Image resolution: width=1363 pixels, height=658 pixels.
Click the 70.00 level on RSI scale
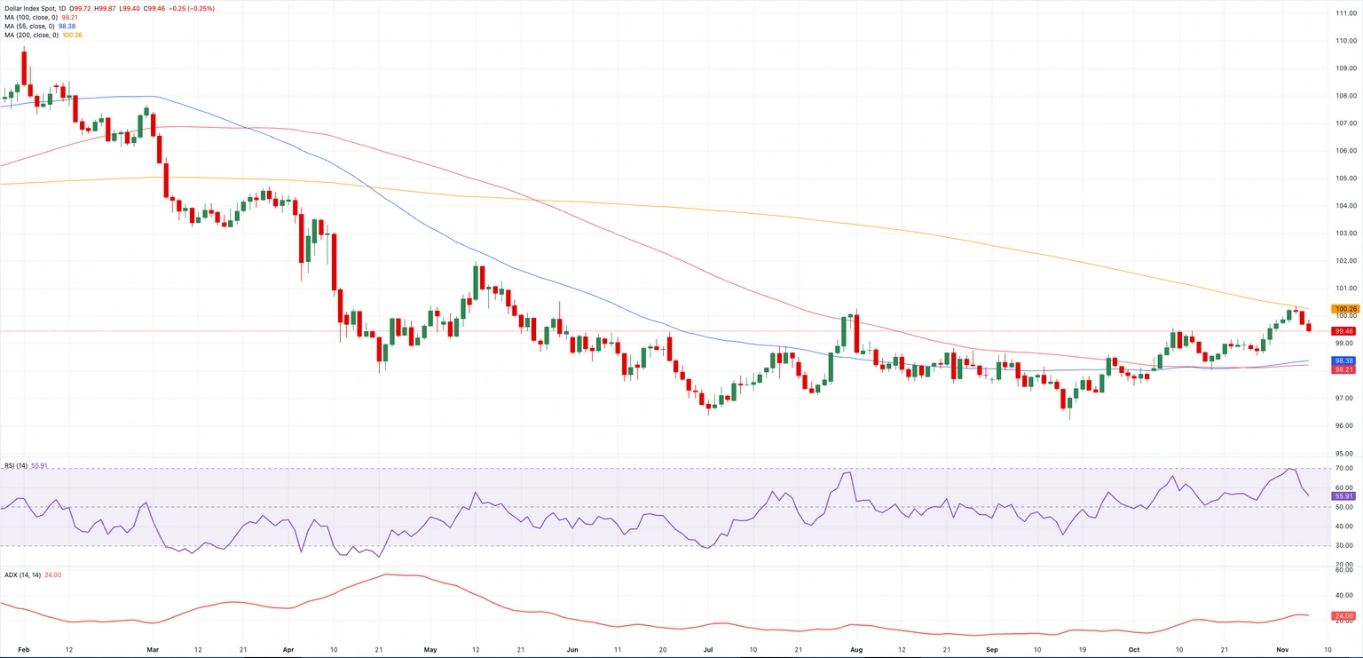pos(1345,468)
